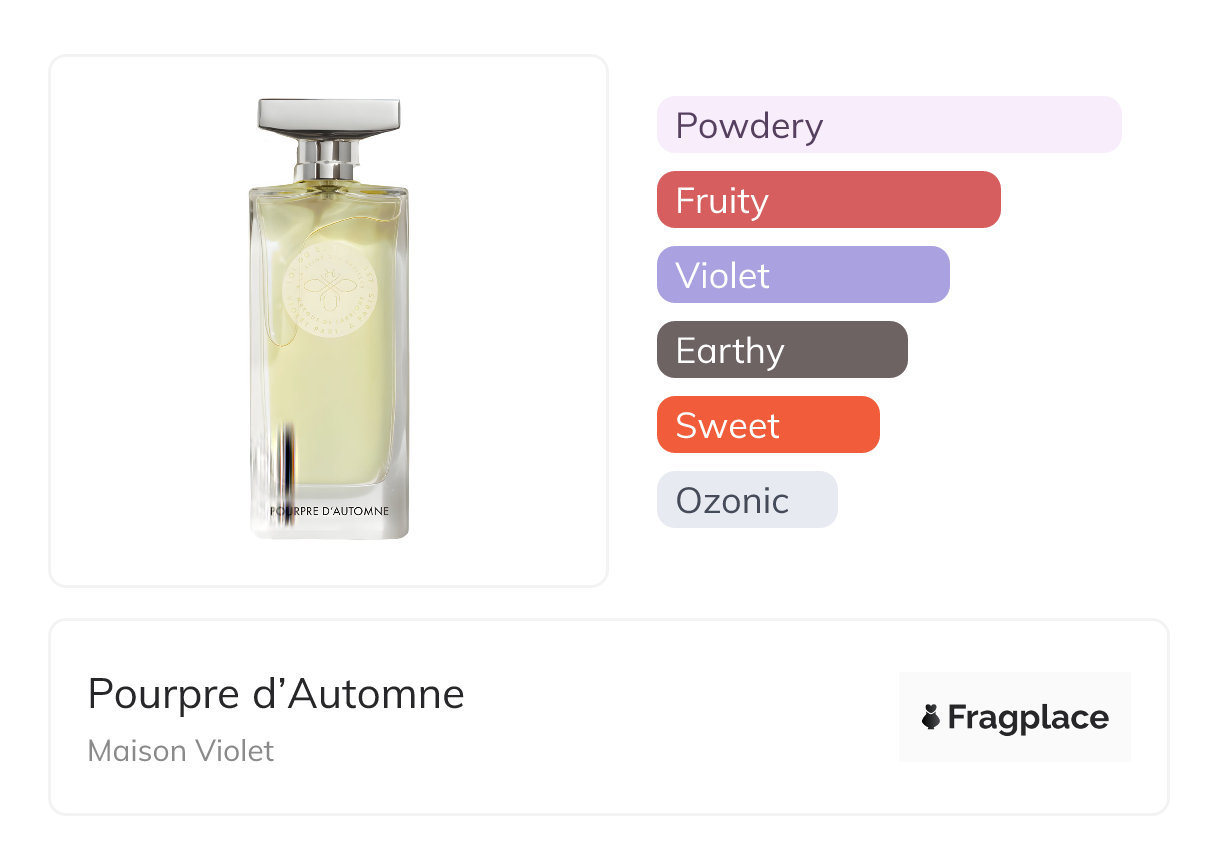1218x864 pixels.
Task: Click the POURPRE D'AUTOMNE text on the bottle
Action: point(330,511)
